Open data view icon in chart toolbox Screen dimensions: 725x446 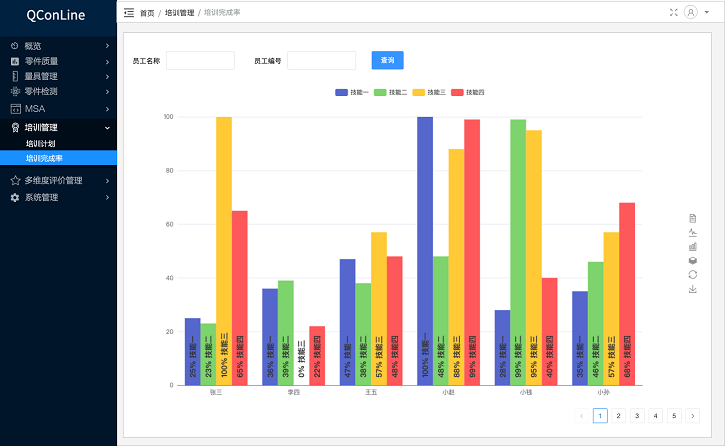click(x=692, y=218)
